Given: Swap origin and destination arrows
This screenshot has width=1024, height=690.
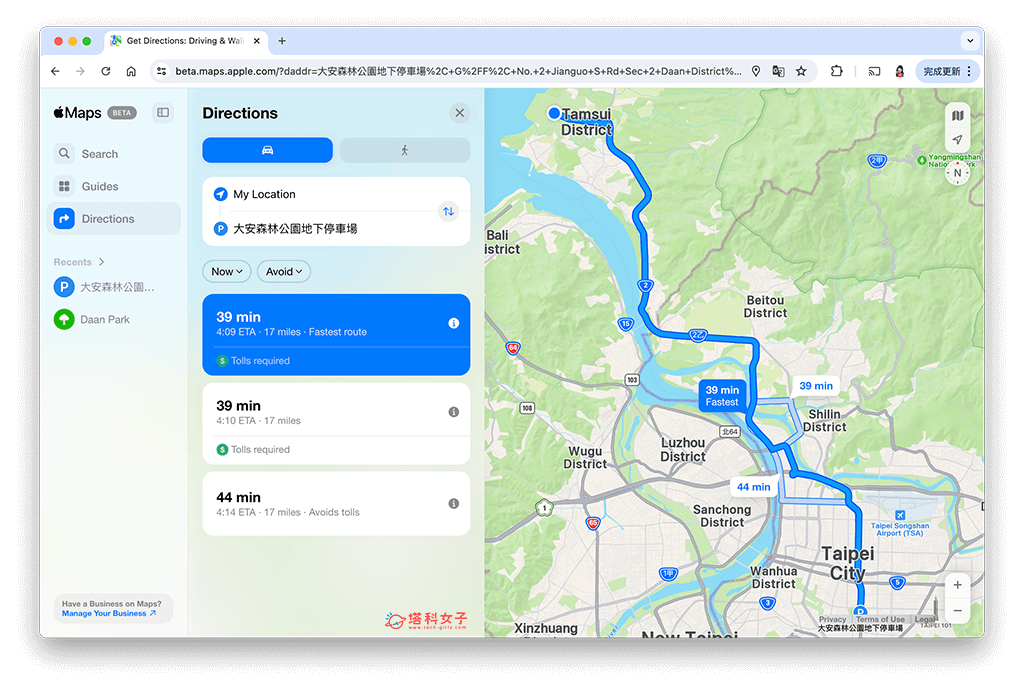Looking at the screenshot, I should [x=449, y=212].
